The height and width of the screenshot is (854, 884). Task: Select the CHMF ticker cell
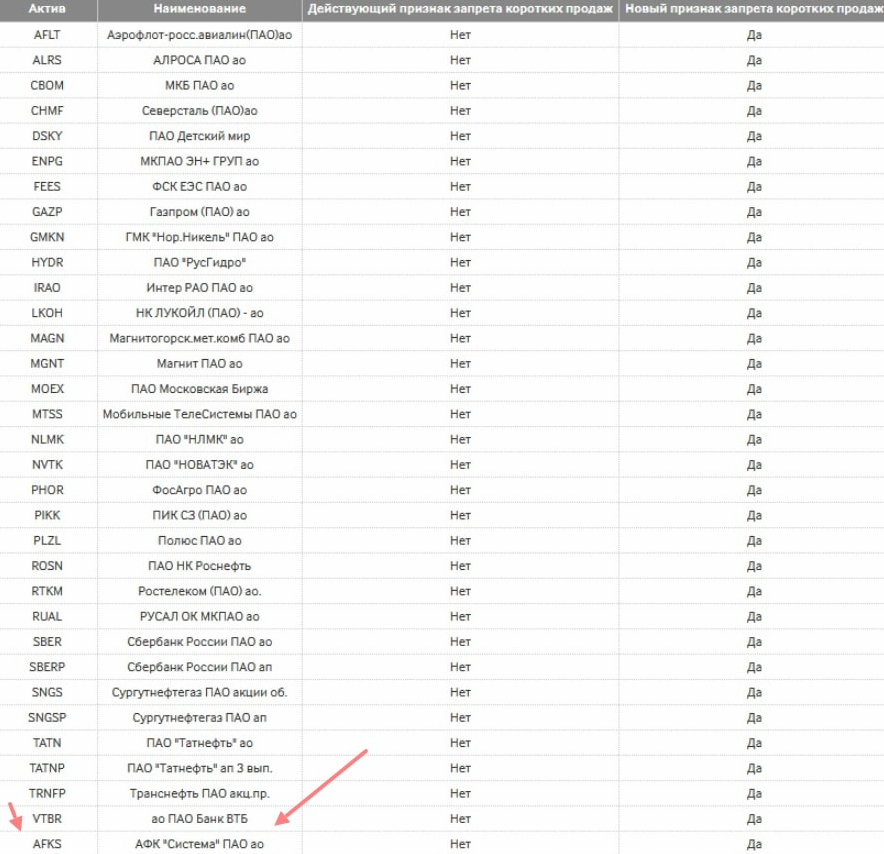coord(47,111)
